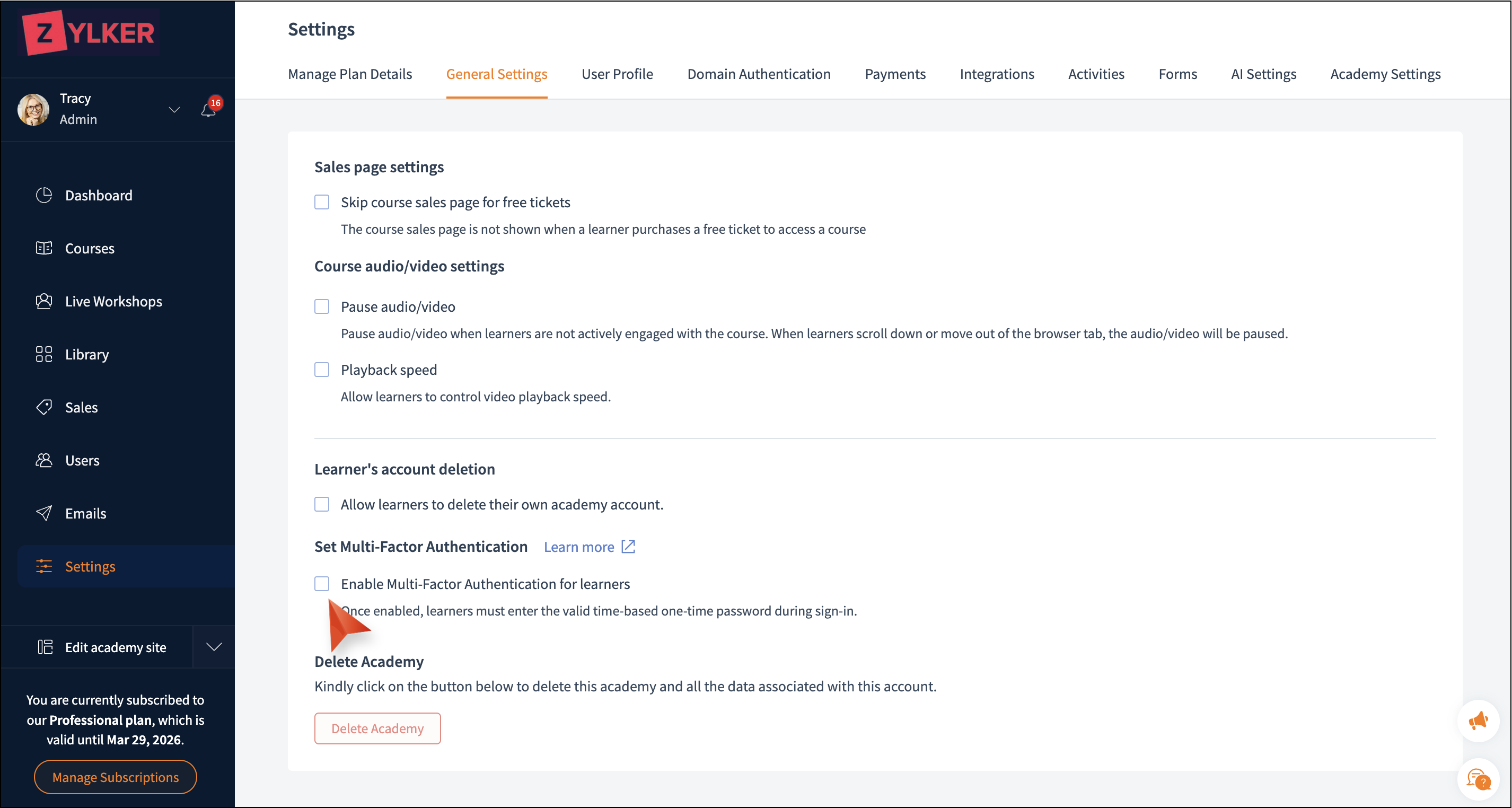Image resolution: width=1512 pixels, height=808 pixels.
Task: Click the Courses book icon
Action: [44, 248]
